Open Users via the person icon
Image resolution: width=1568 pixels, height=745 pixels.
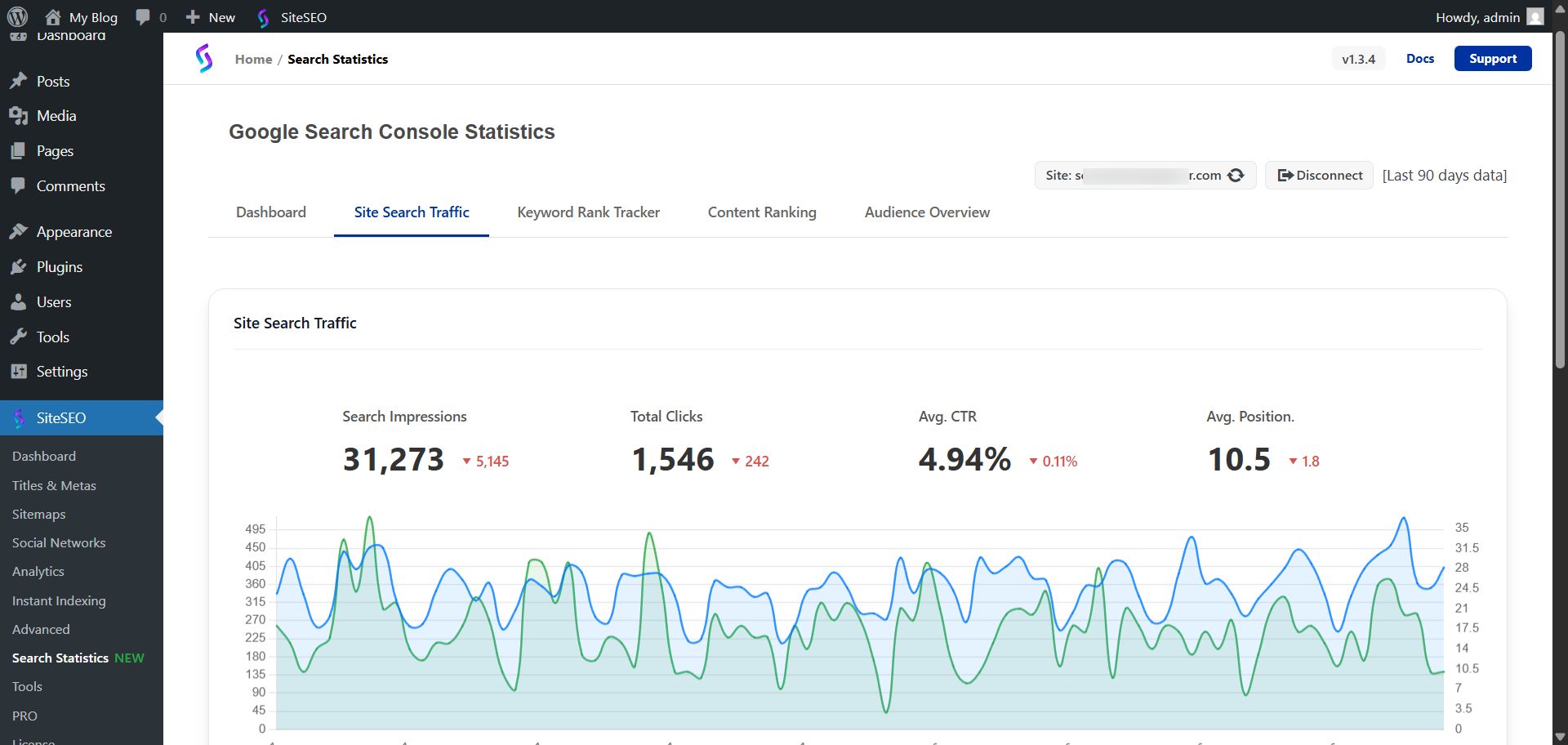(18, 301)
